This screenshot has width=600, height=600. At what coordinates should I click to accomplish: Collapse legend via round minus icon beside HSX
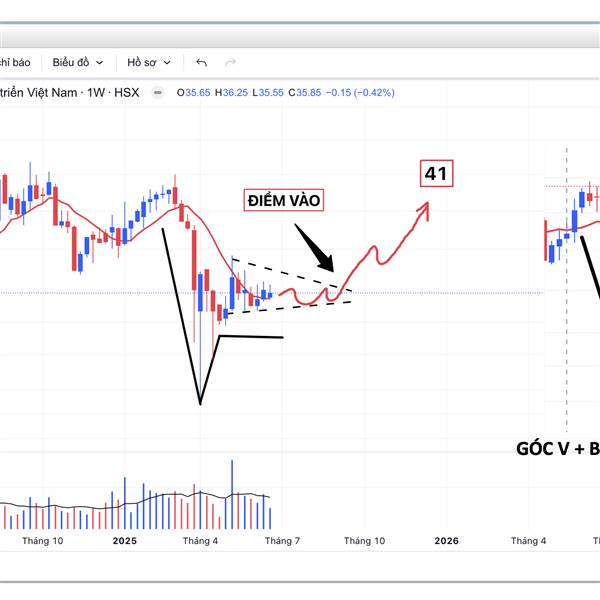(158, 93)
